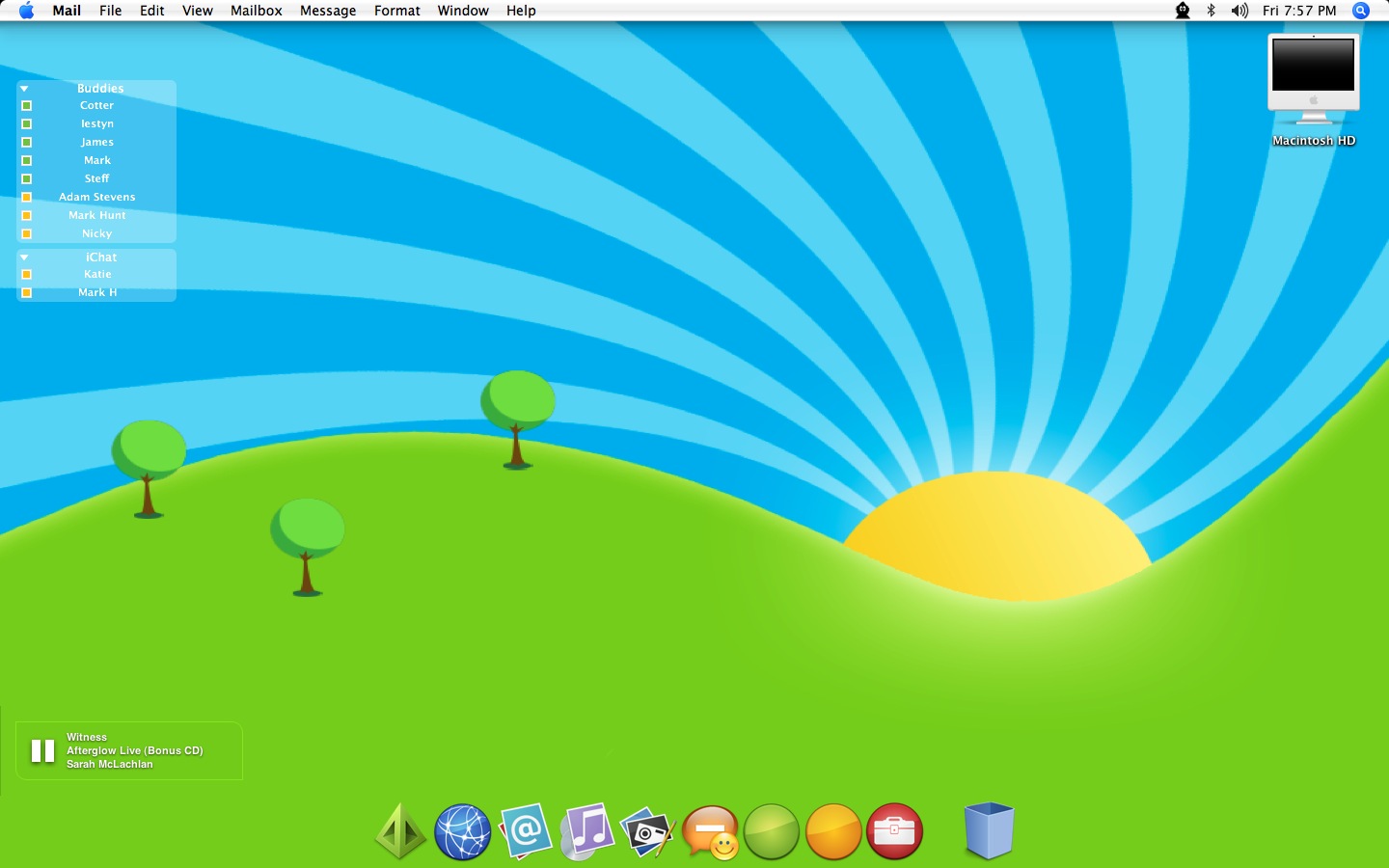Click the green sphere dock icon

772,831
